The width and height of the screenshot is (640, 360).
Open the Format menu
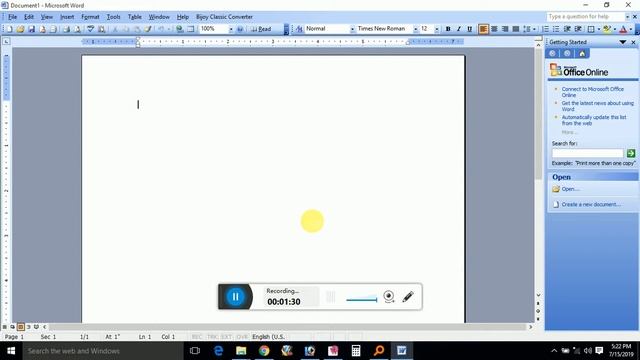pyautogui.click(x=90, y=17)
